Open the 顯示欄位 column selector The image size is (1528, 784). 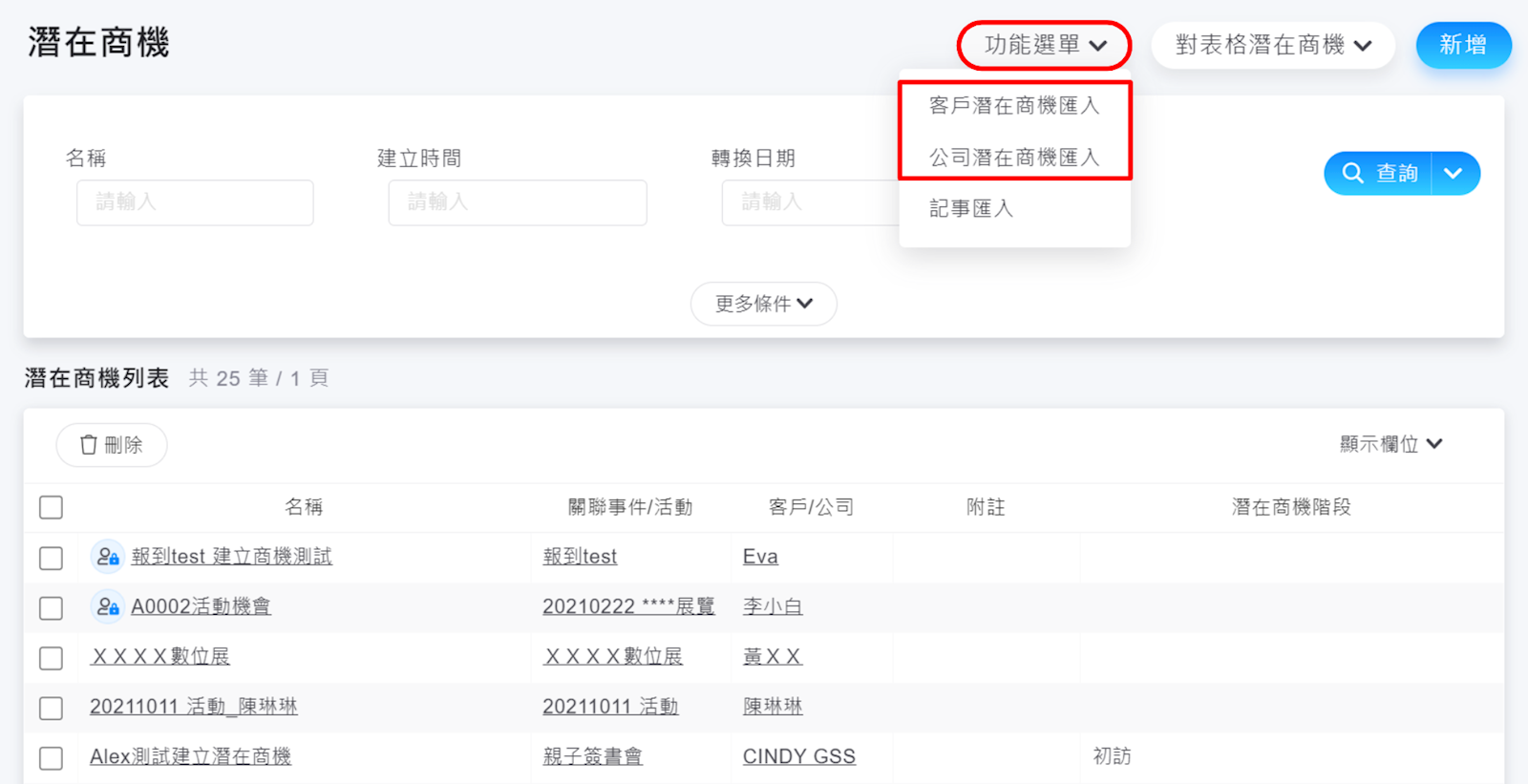pos(1390,444)
